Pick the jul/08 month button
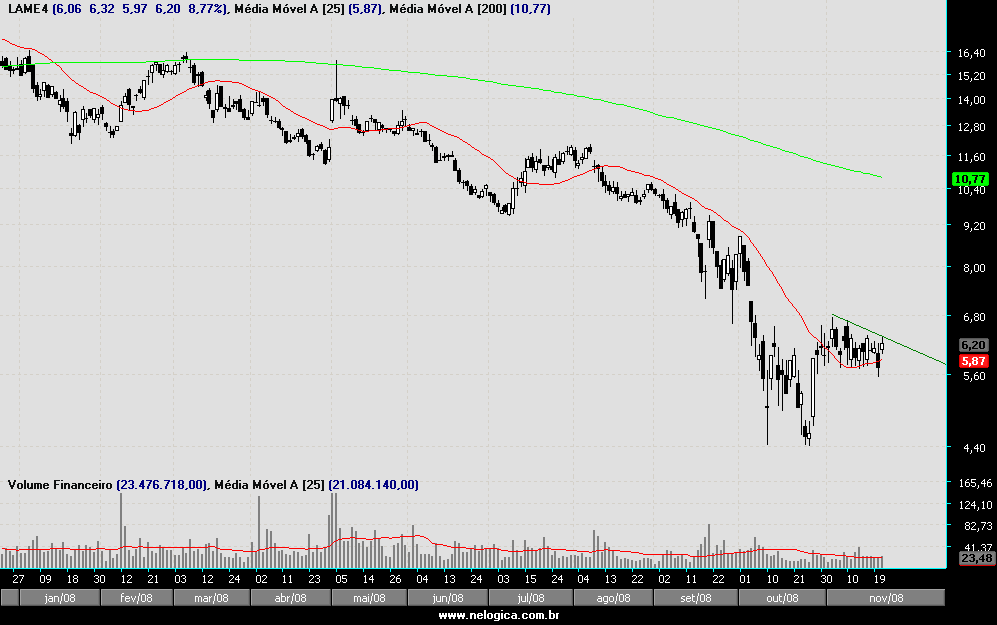This screenshot has height=625, width=997. point(531,598)
